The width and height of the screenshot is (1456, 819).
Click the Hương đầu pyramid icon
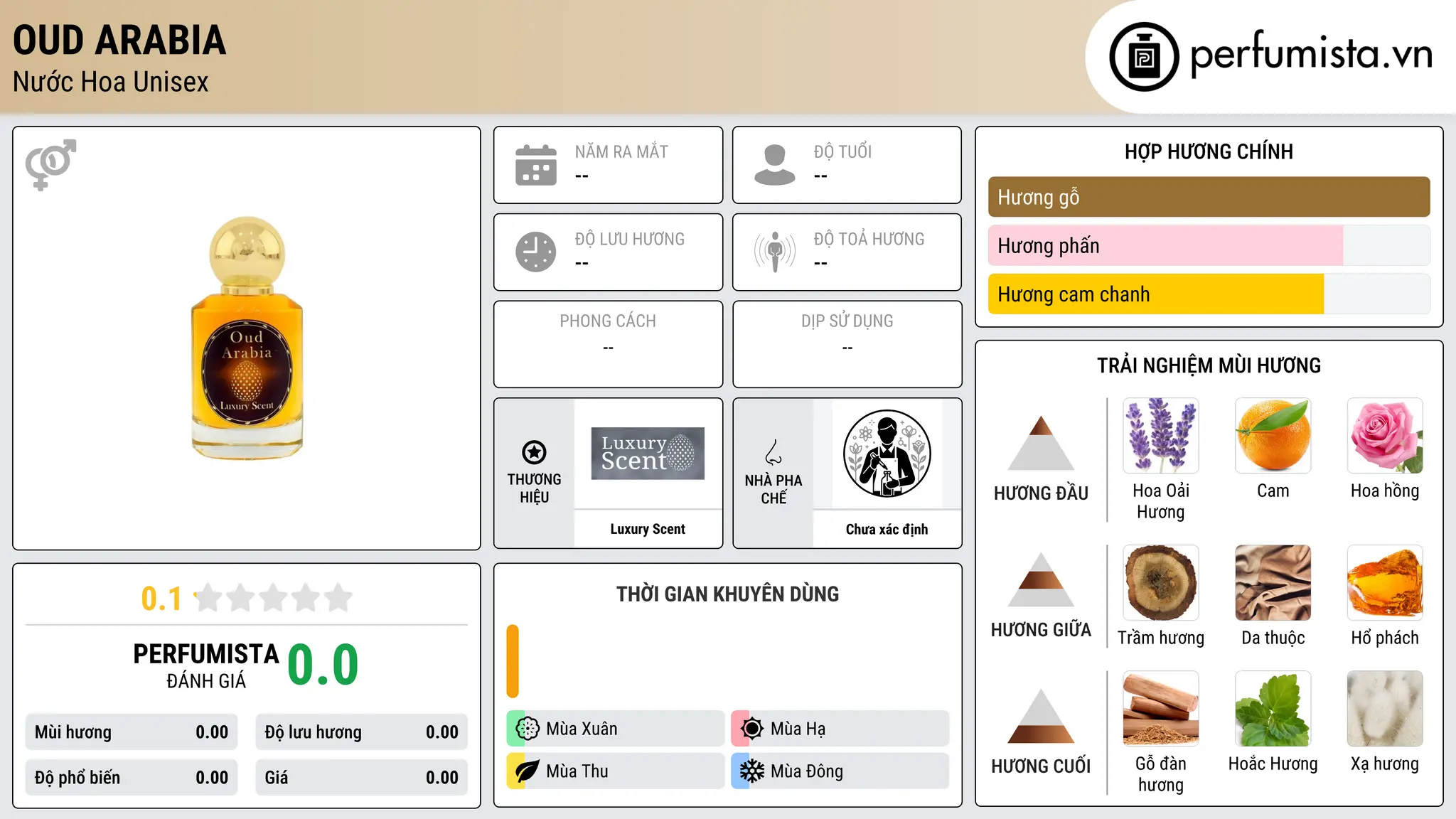pos(1041,443)
